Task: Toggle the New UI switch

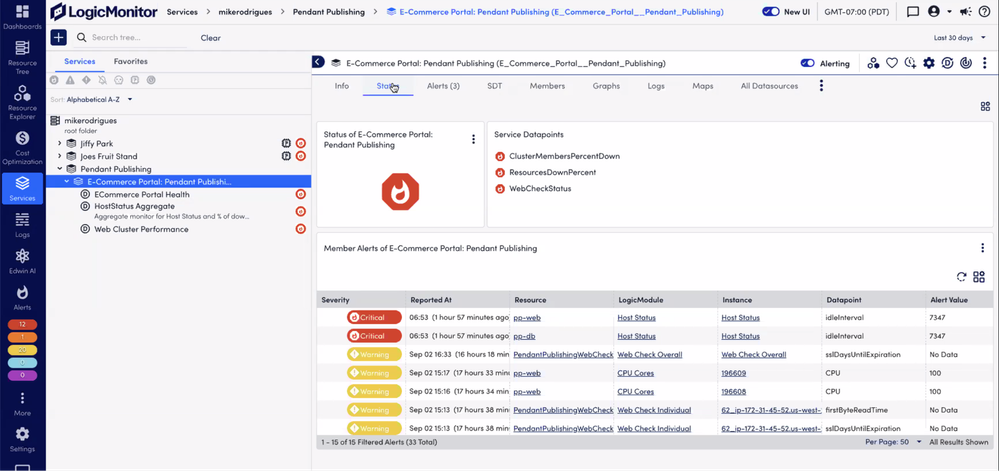Action: tap(771, 12)
